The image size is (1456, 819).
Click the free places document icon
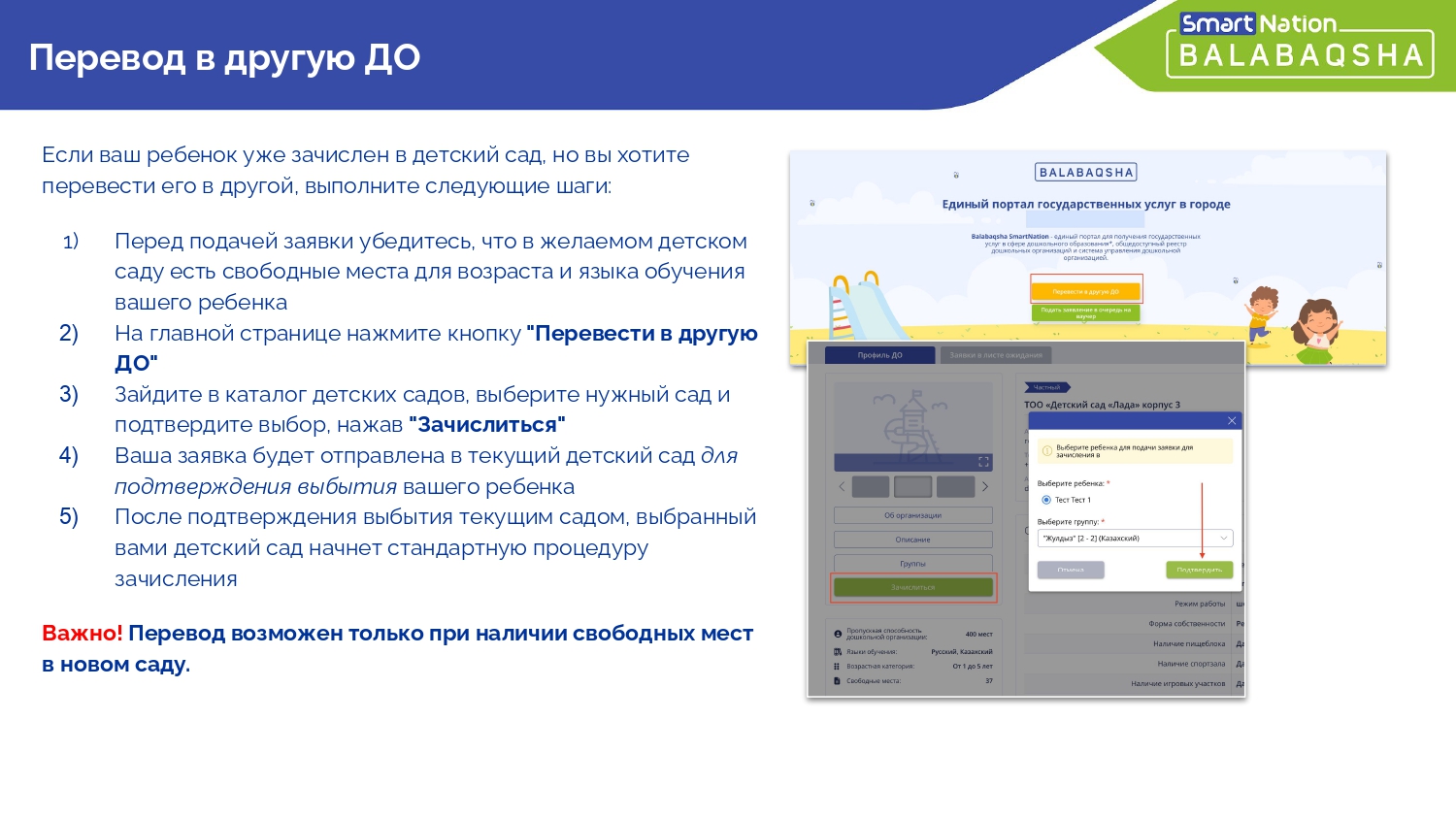(838, 680)
